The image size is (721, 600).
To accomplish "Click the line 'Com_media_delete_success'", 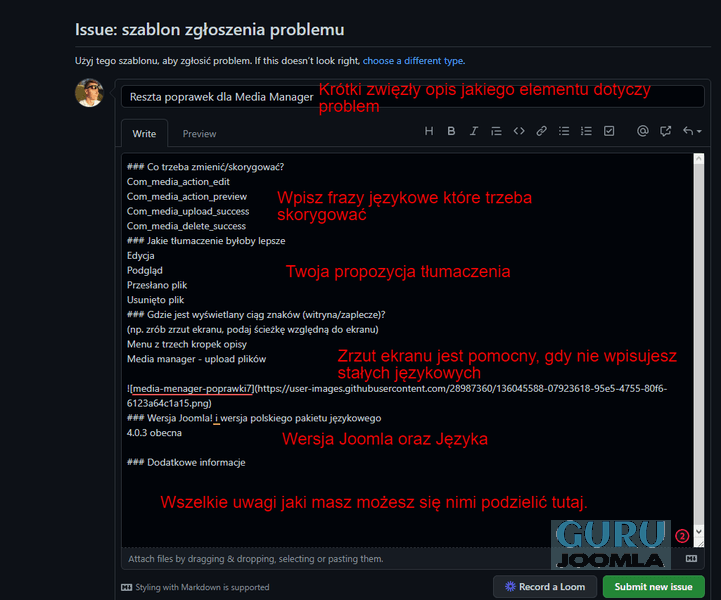I will (x=186, y=226).
